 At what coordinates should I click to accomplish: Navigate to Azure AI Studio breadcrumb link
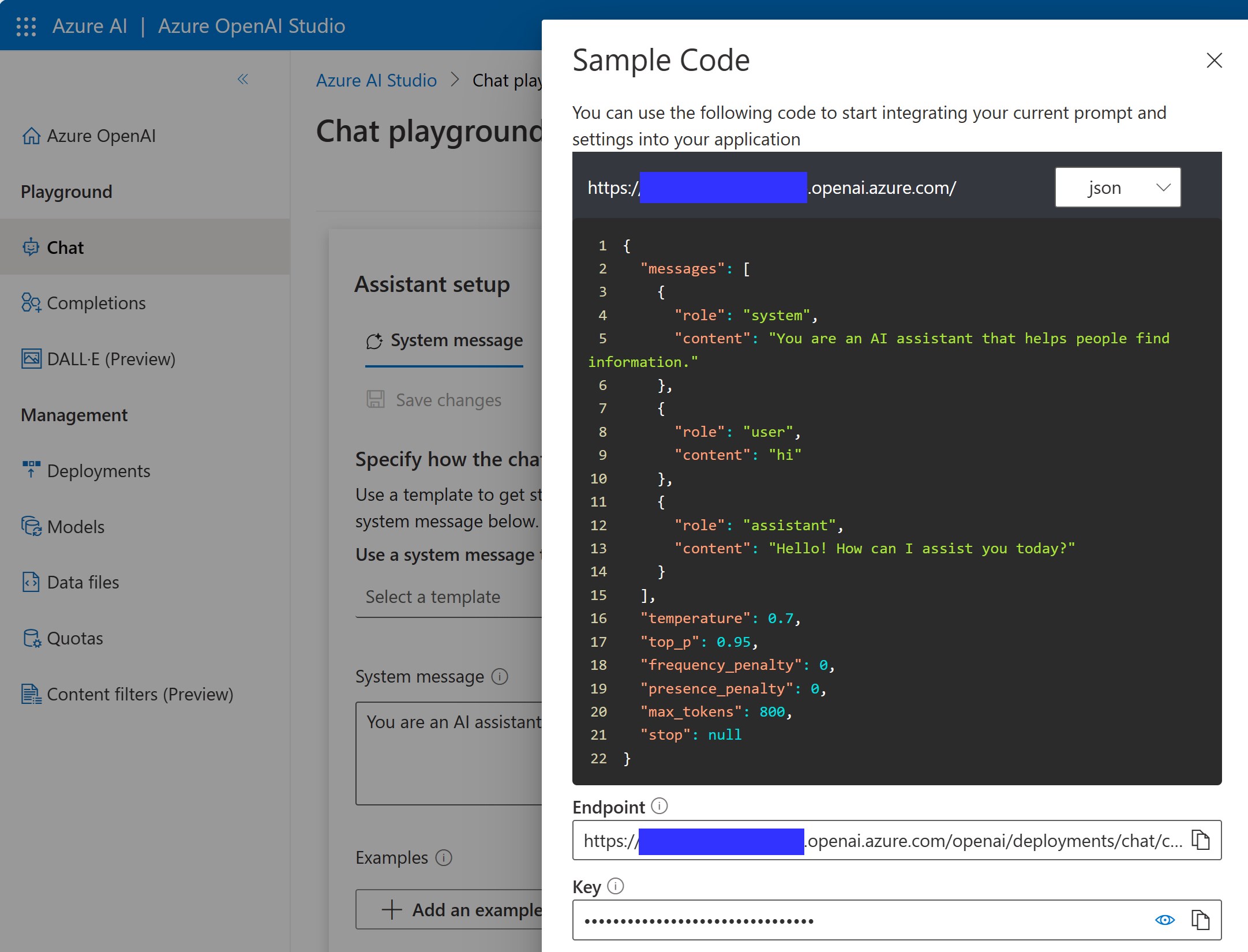(x=376, y=80)
